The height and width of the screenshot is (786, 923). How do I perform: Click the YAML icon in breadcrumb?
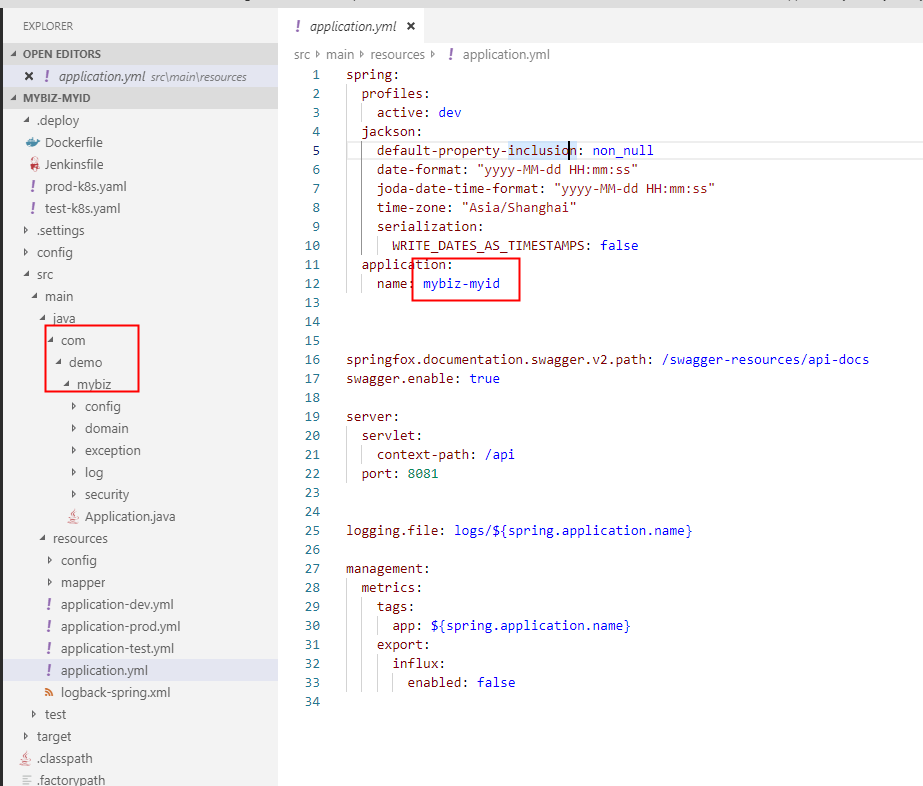coord(451,54)
